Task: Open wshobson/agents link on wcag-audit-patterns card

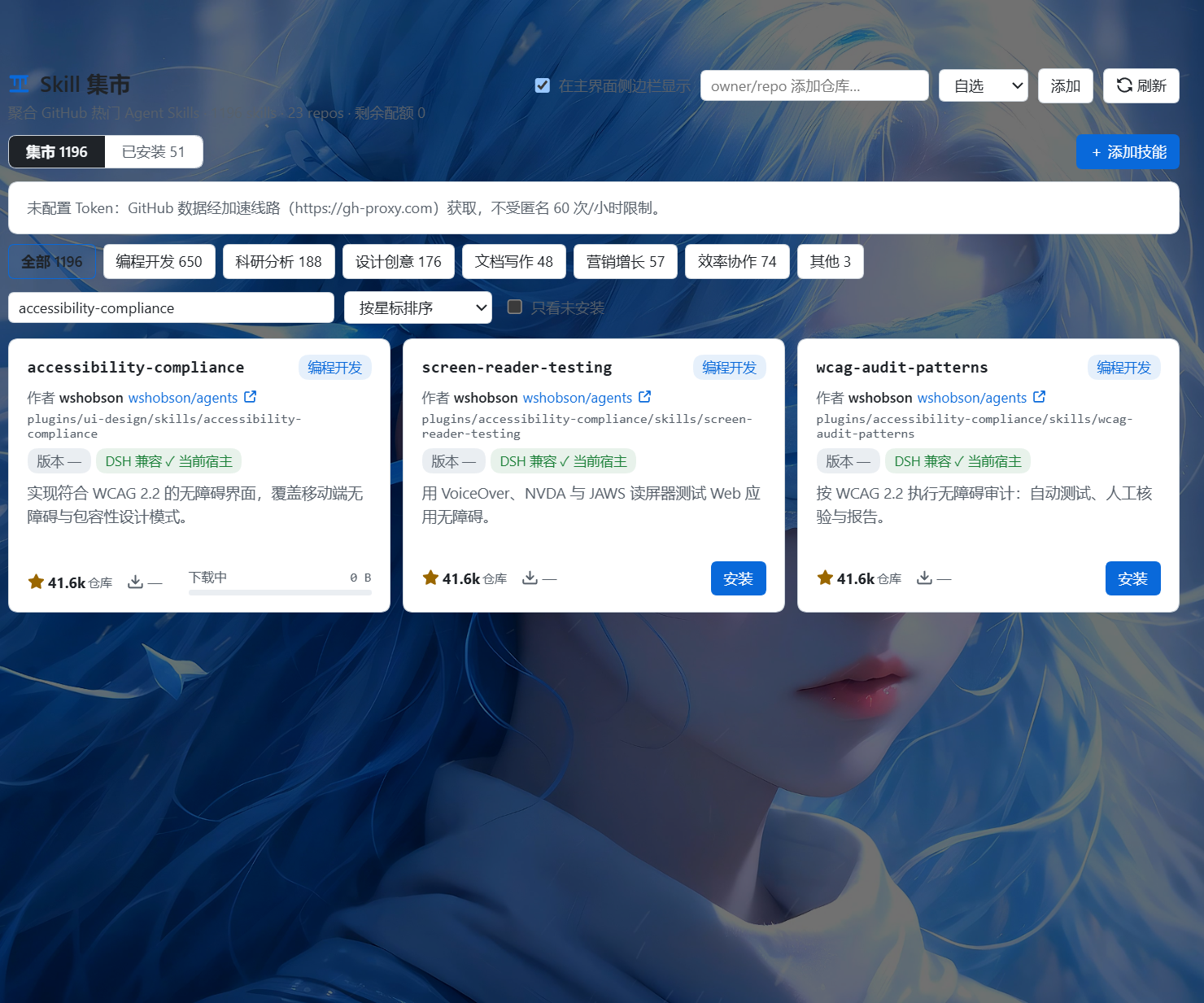Action: (972, 398)
